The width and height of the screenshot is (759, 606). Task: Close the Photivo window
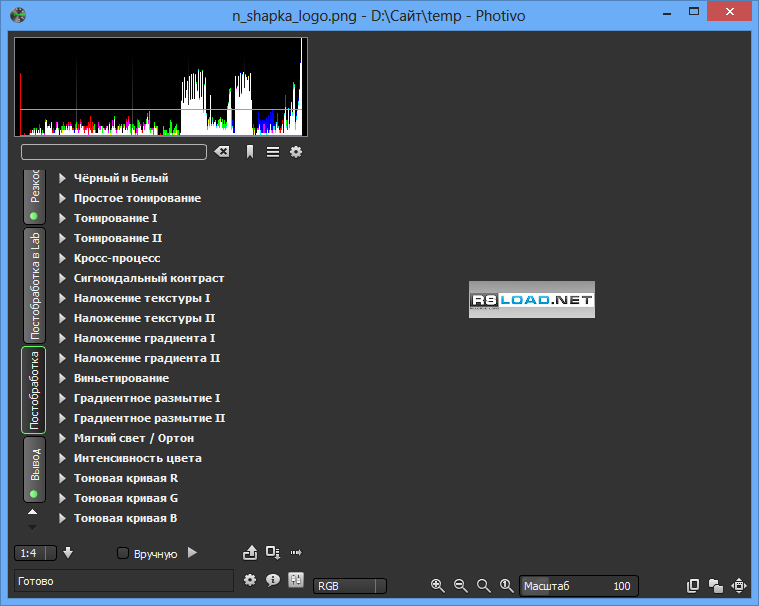coord(730,12)
